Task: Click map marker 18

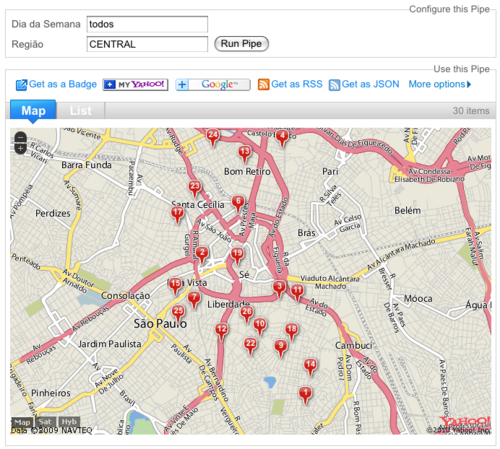Action: 292,329
